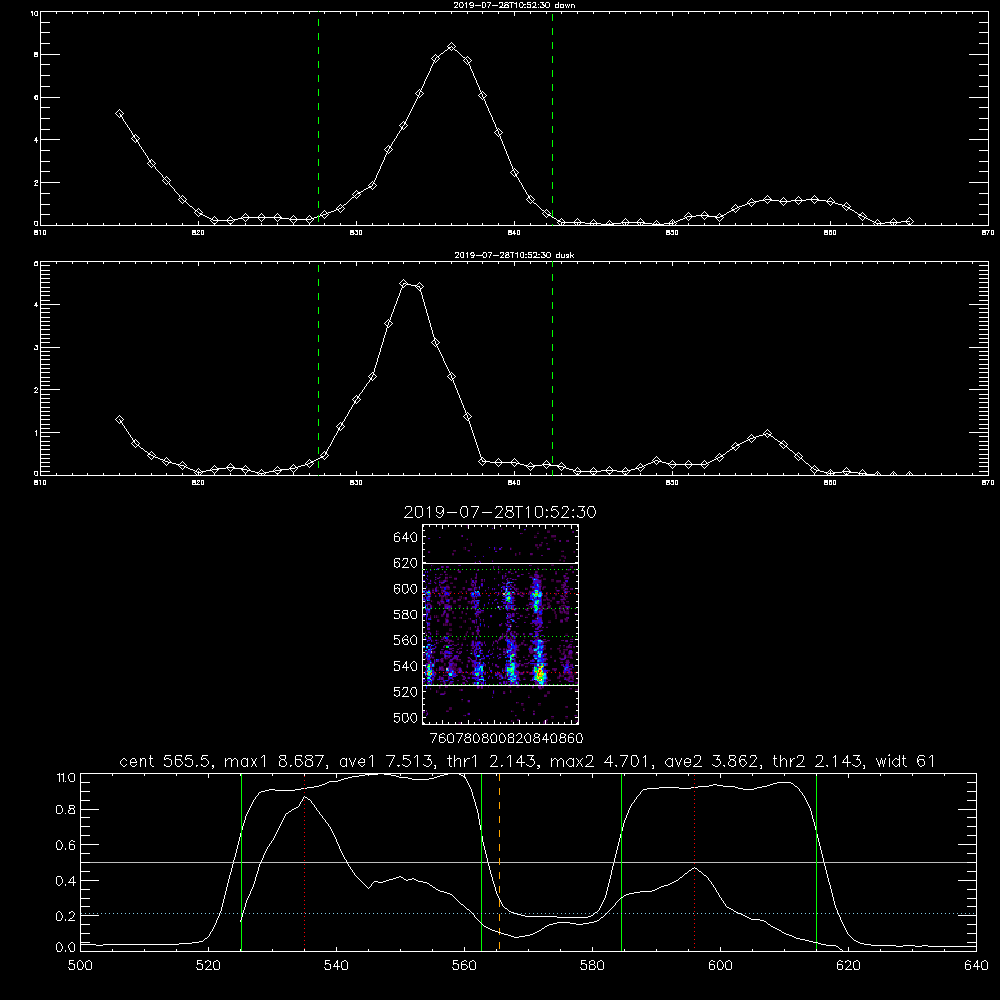Click the '830' label under the dusk plot

356,483
